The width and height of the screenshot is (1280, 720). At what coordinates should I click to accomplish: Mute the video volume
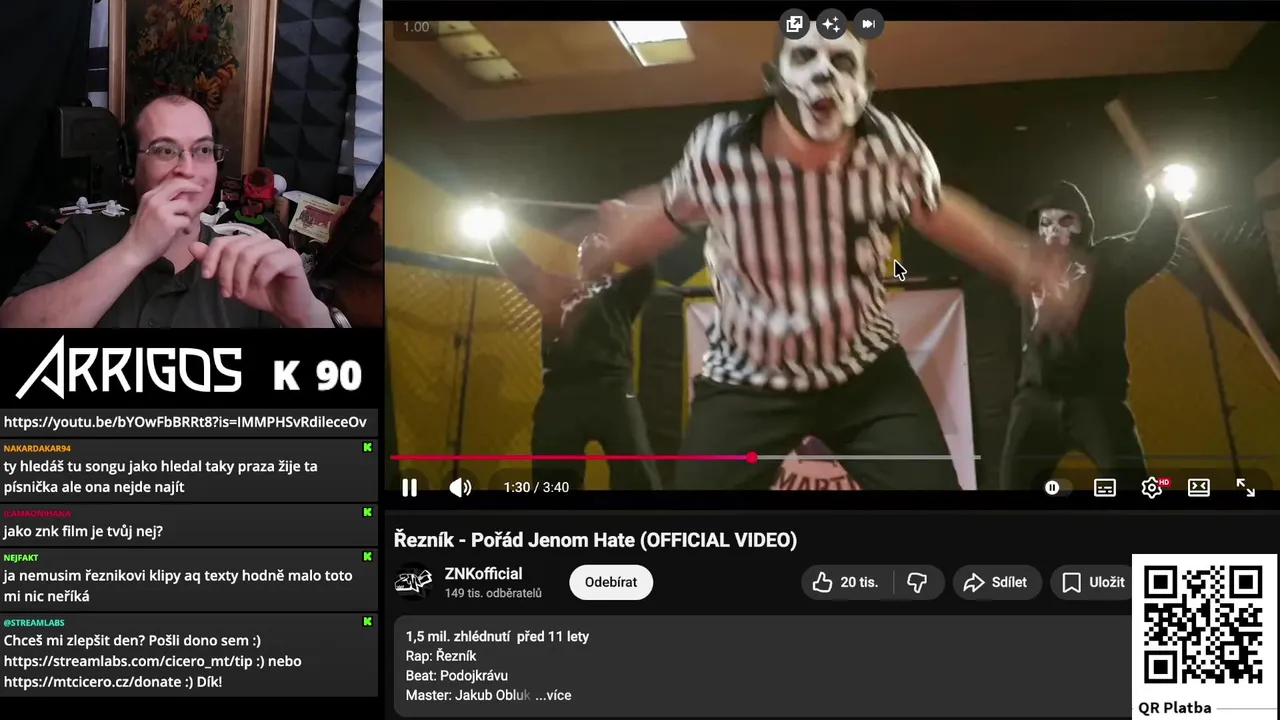[460, 487]
